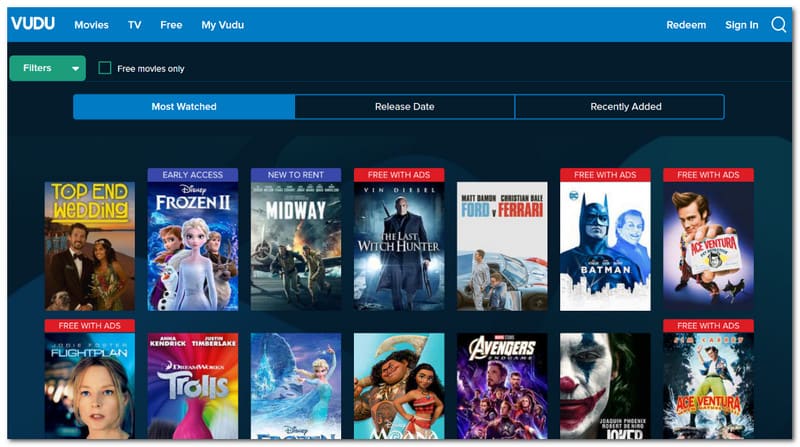This screenshot has height=447, width=800.
Task: Click Free With Ads banner above Flightplan
Action: (x=90, y=326)
